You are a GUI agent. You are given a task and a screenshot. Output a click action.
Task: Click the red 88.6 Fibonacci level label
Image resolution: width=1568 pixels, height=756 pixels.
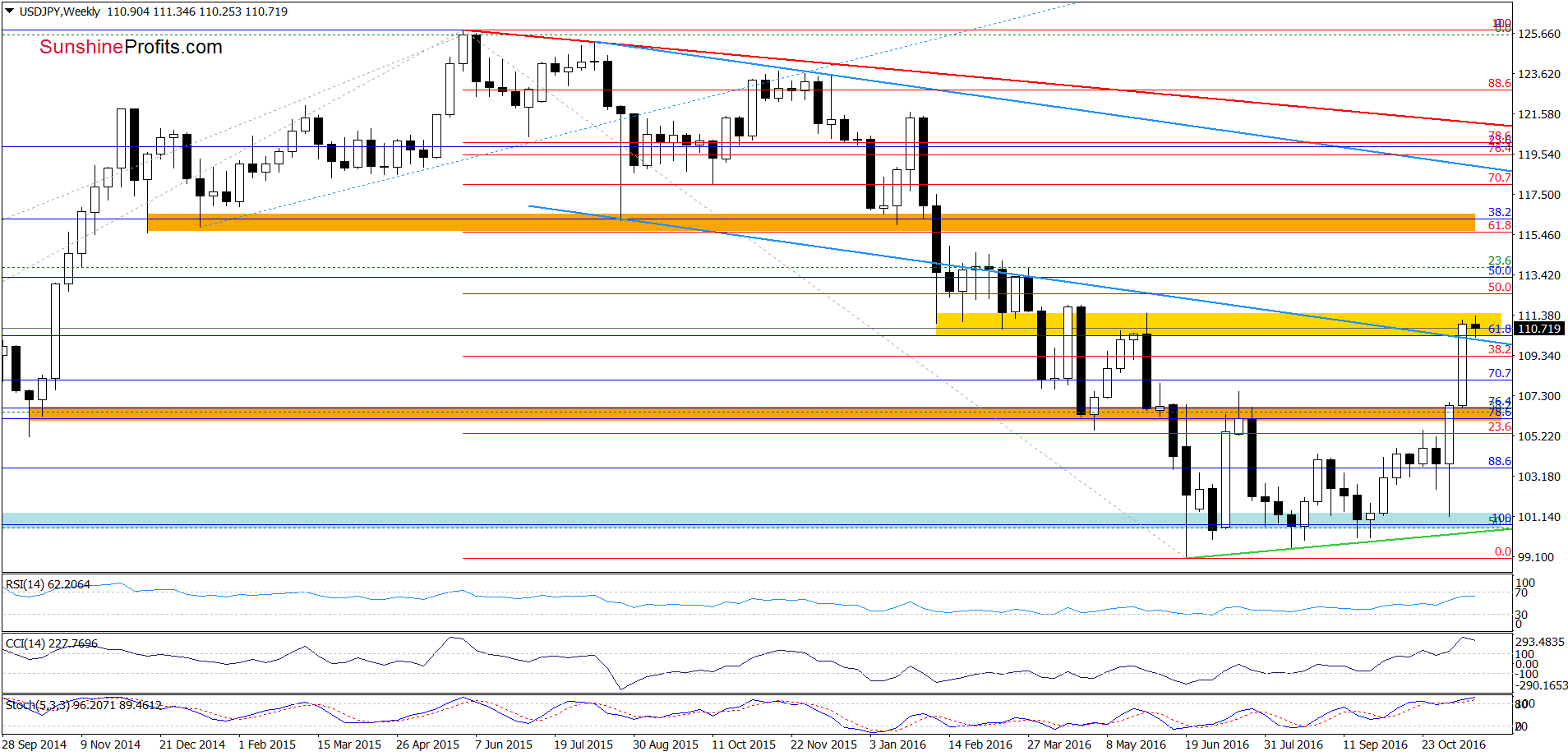point(1499,83)
